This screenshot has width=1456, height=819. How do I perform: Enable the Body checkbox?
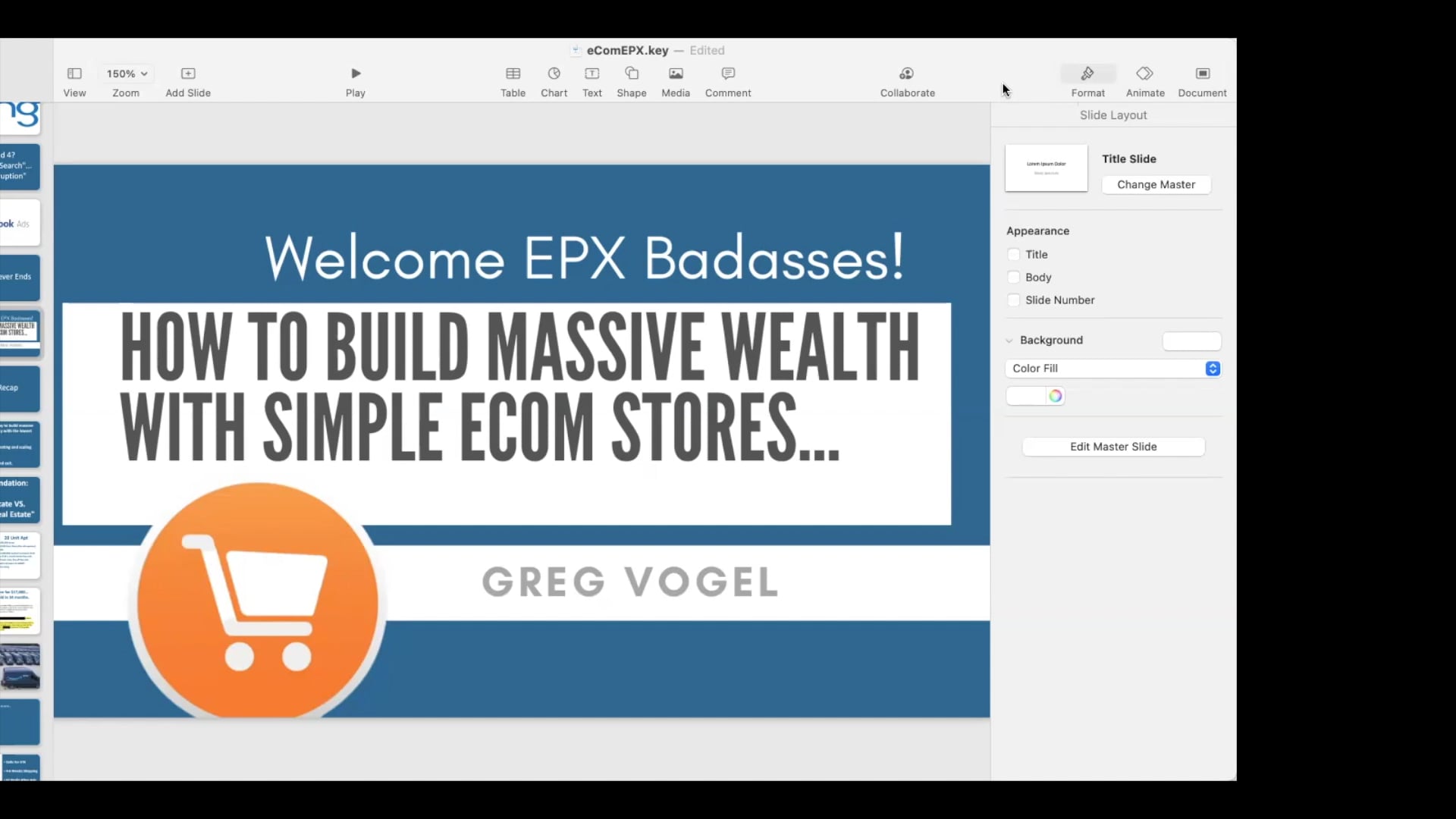click(1014, 277)
